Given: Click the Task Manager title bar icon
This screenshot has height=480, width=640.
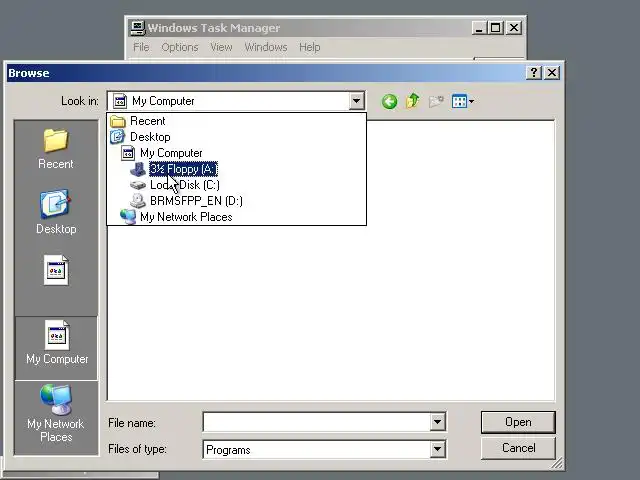Looking at the screenshot, I should [138, 27].
